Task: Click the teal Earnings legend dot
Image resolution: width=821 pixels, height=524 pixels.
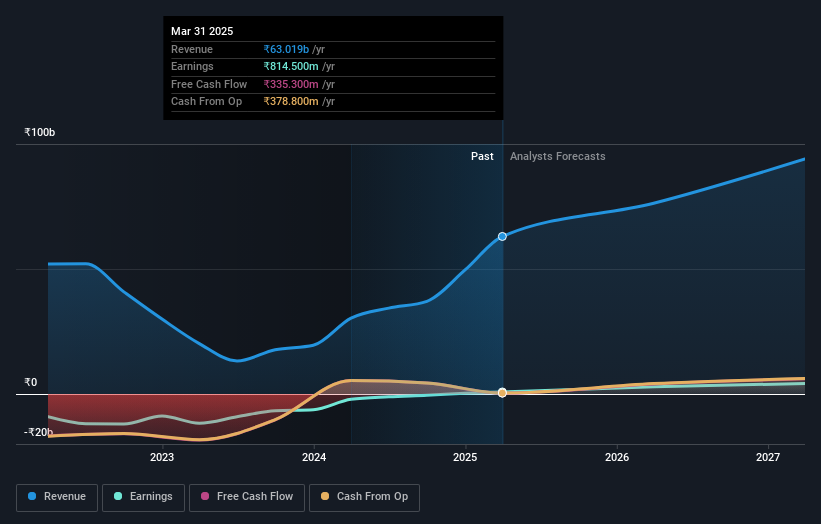Action: (x=118, y=496)
